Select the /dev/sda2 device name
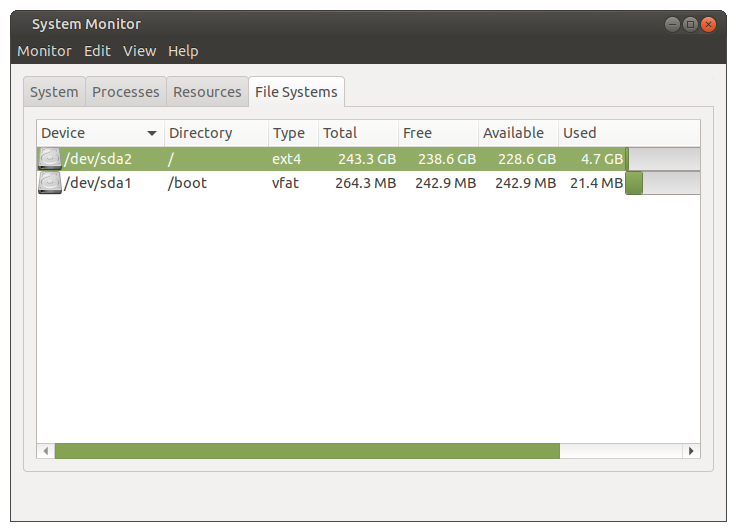This screenshot has height=532, width=737. (x=98, y=159)
